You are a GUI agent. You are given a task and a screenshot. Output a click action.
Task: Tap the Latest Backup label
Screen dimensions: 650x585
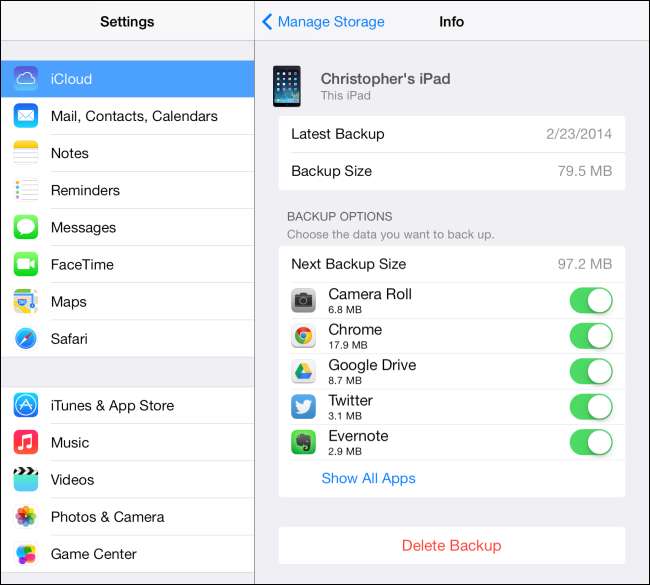(x=337, y=134)
